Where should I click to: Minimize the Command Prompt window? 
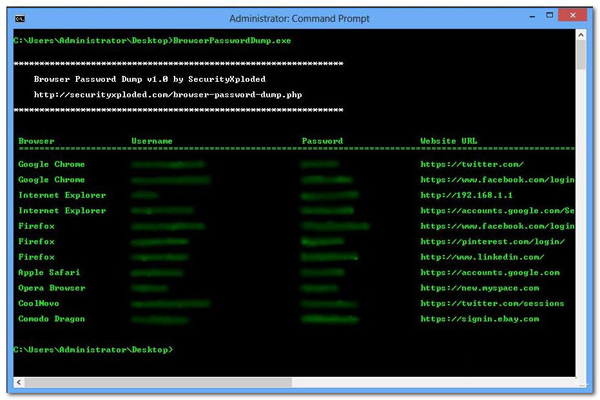532,17
